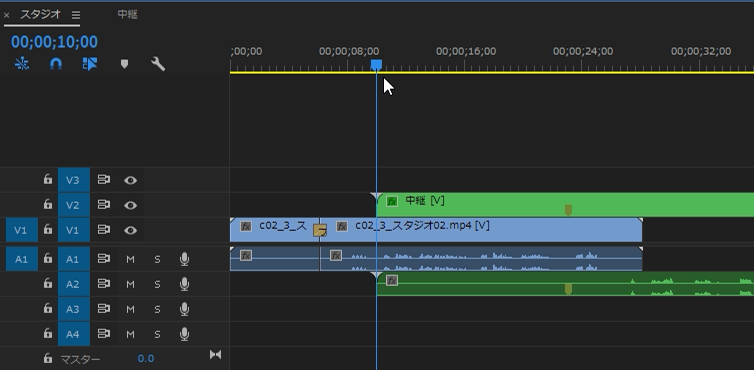
Task: Enable voice-over record on A1
Action: 184,259
